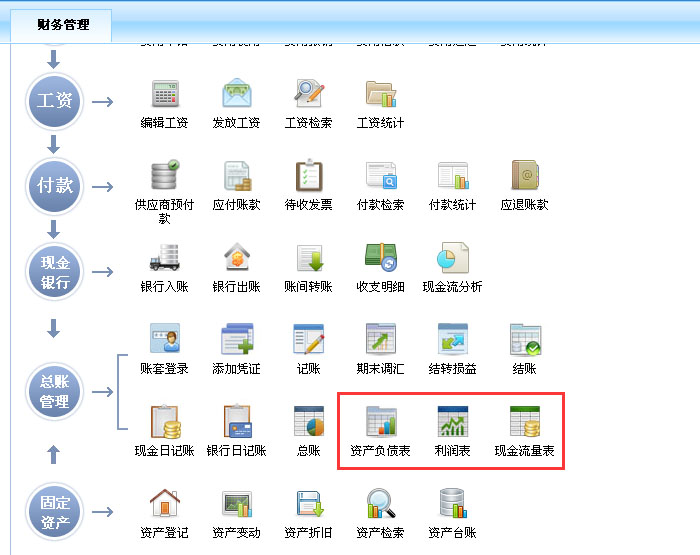Open the 资产折旧 icon

coord(308,504)
